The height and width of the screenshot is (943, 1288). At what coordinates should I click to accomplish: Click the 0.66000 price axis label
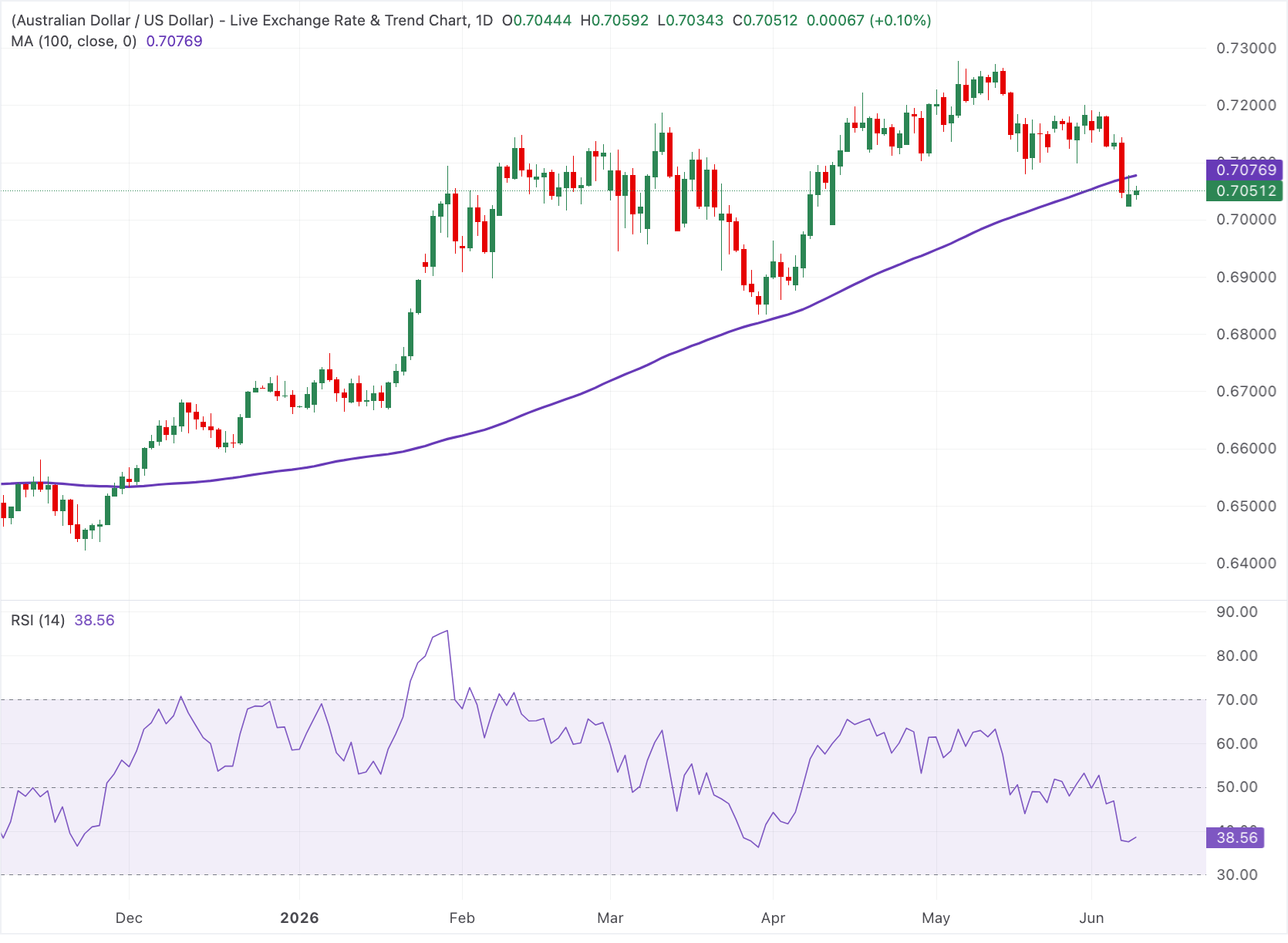tap(1246, 449)
